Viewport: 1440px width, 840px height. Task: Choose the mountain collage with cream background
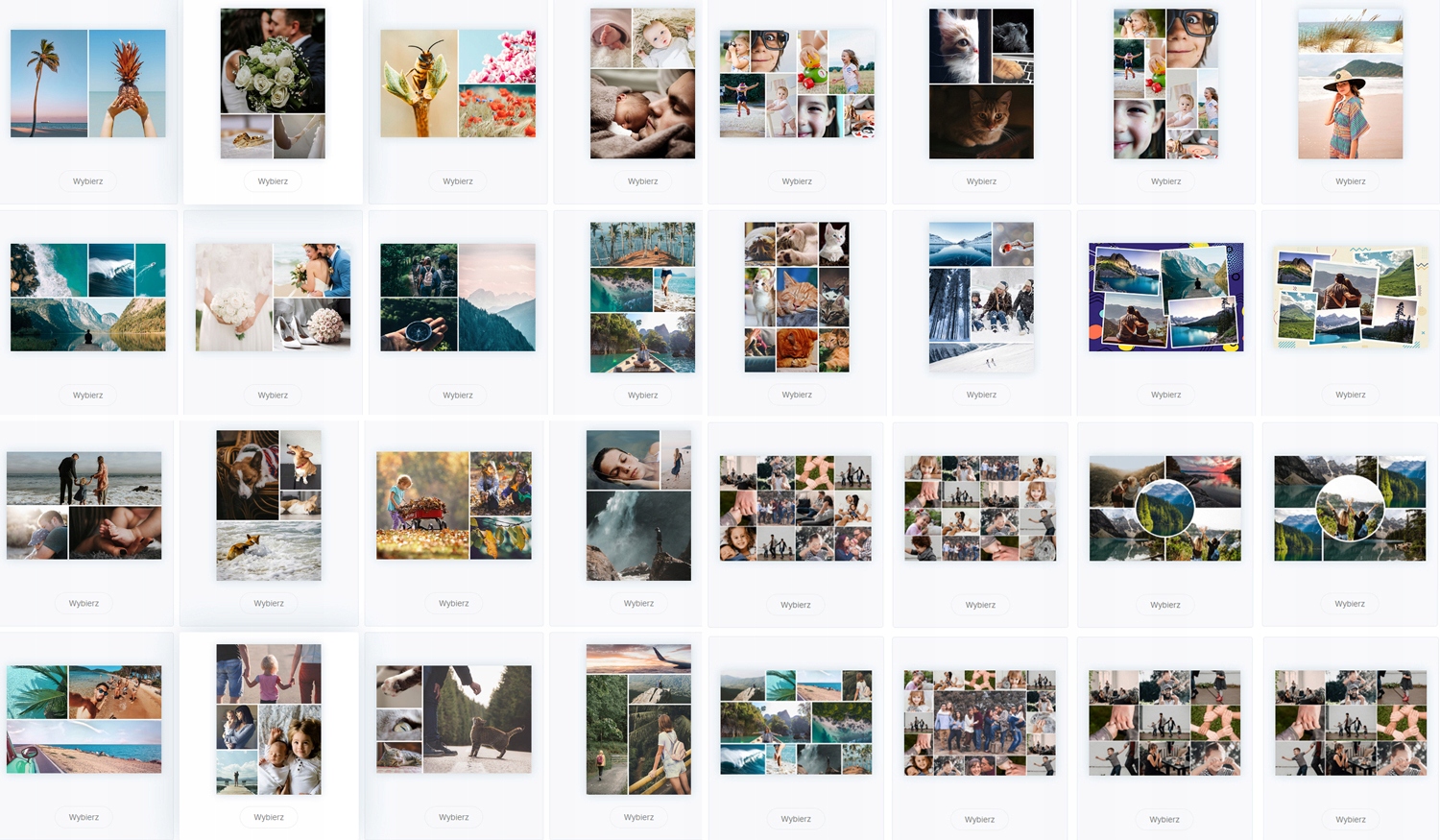[1351, 298]
